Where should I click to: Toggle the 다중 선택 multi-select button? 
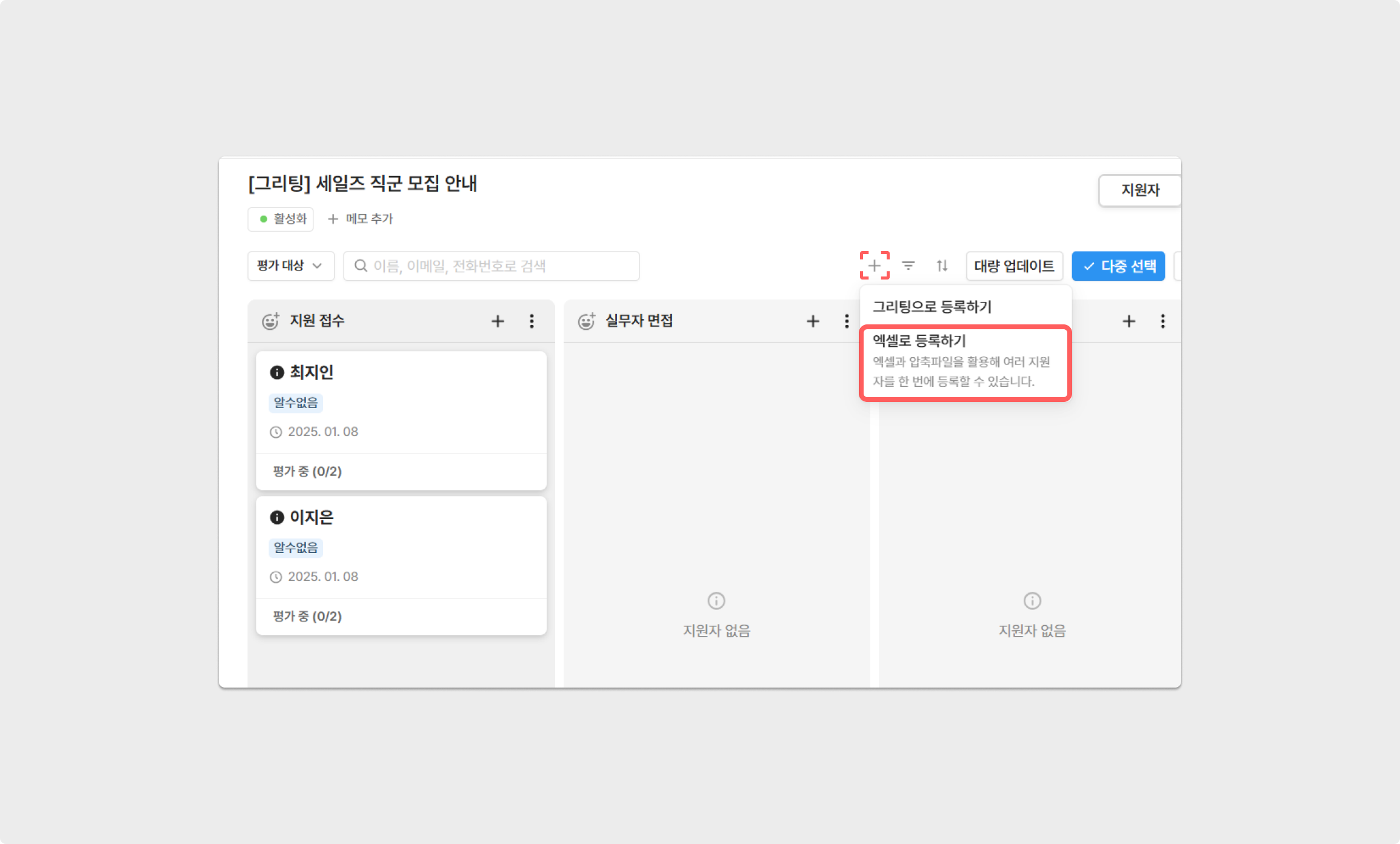click(x=1118, y=266)
